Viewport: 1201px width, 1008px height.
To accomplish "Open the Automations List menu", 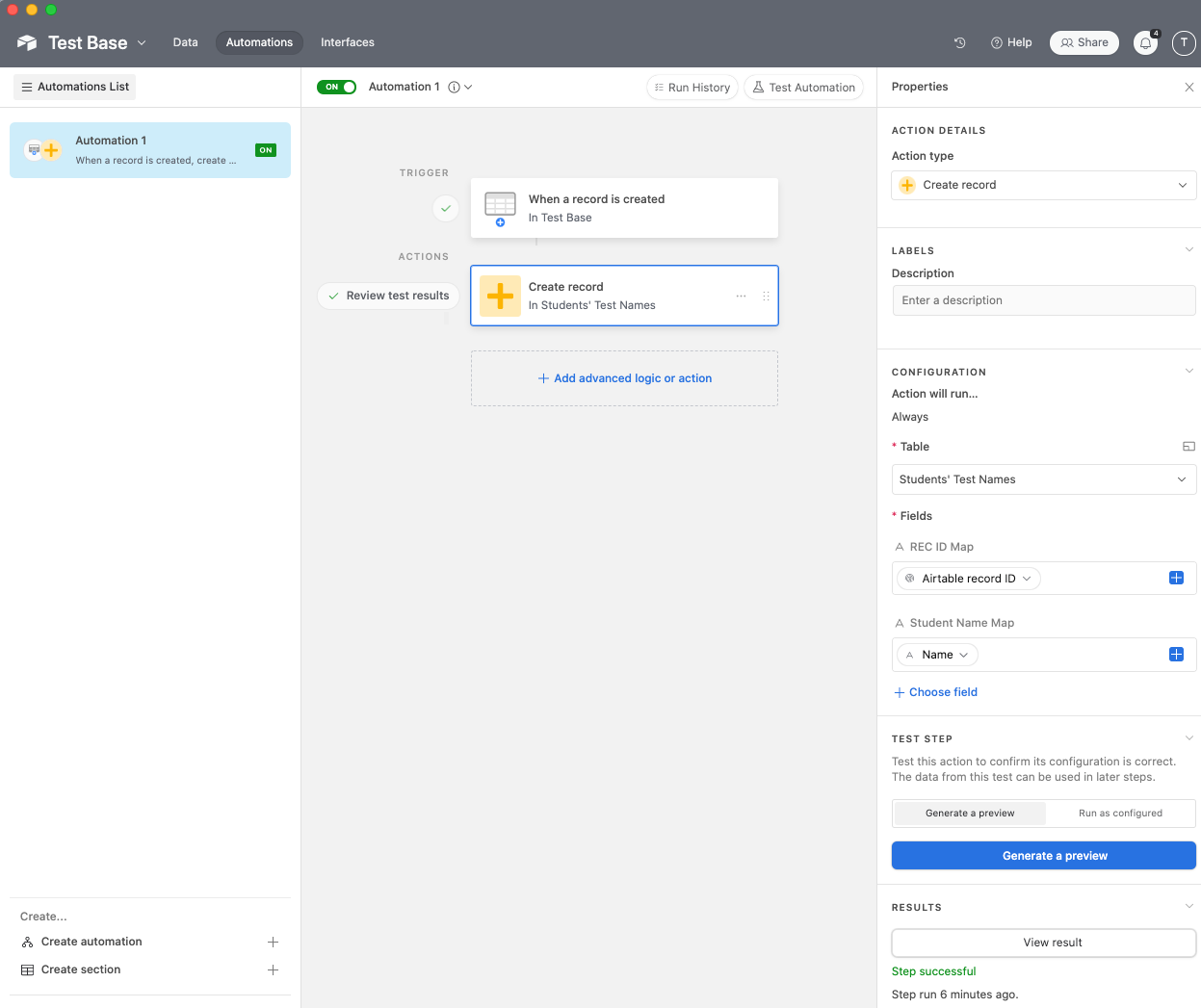I will click(x=75, y=87).
